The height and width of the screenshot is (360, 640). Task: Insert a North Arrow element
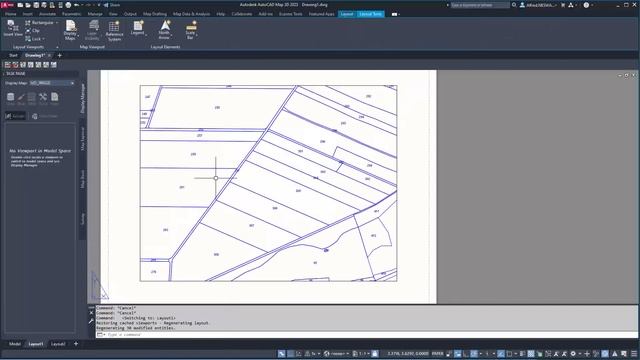point(164,30)
